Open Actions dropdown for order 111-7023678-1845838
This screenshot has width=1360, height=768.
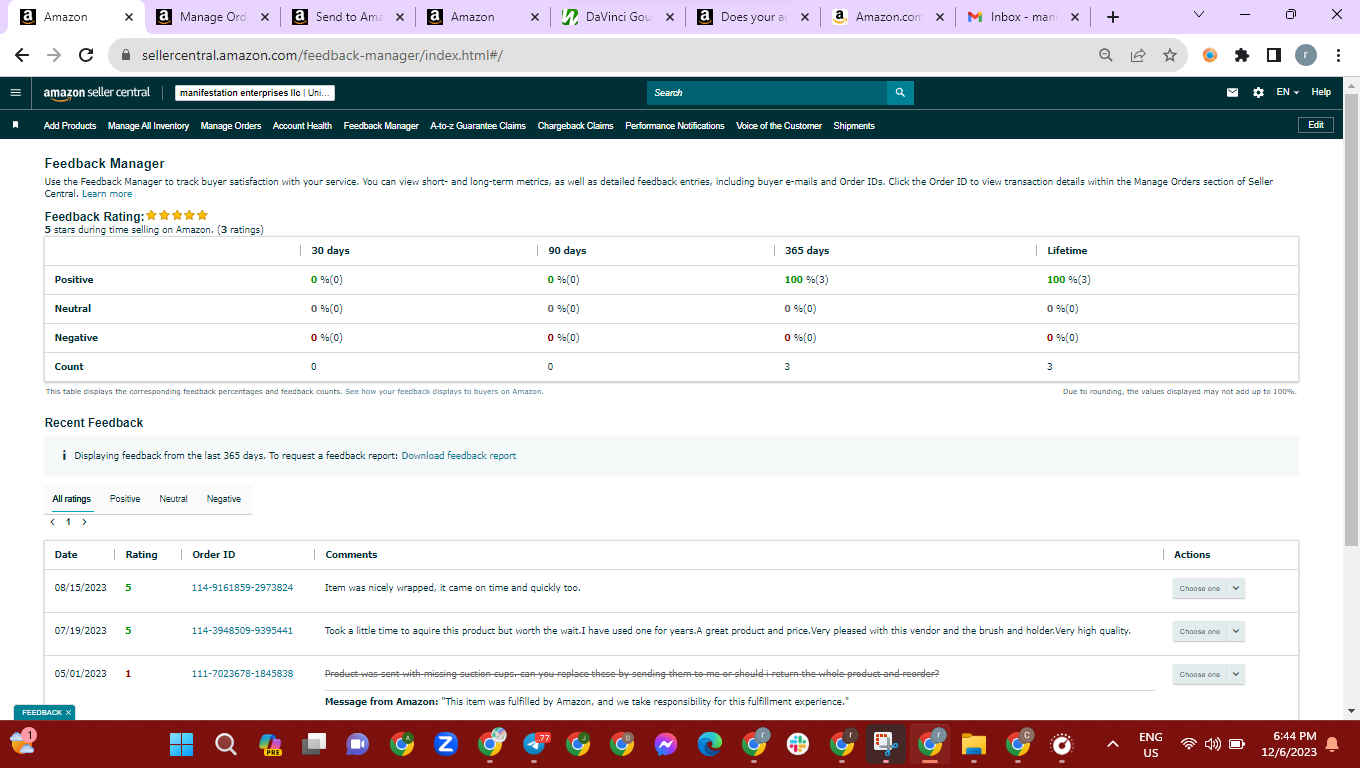(x=1208, y=675)
